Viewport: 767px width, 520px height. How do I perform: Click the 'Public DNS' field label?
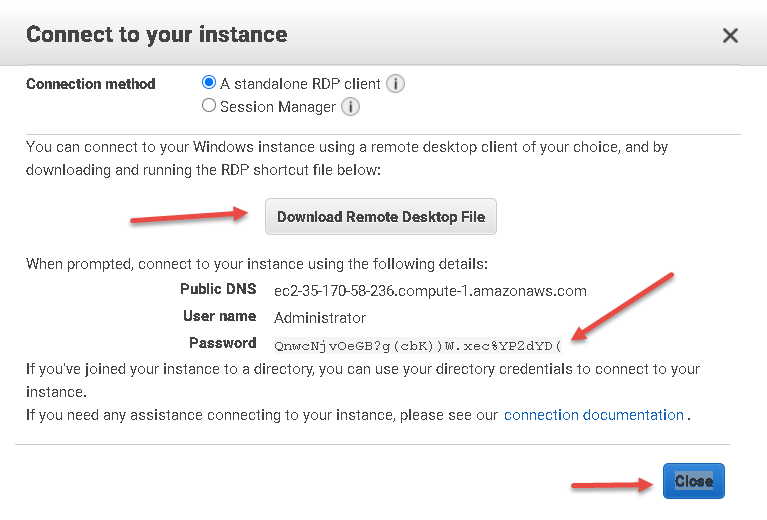point(218,289)
